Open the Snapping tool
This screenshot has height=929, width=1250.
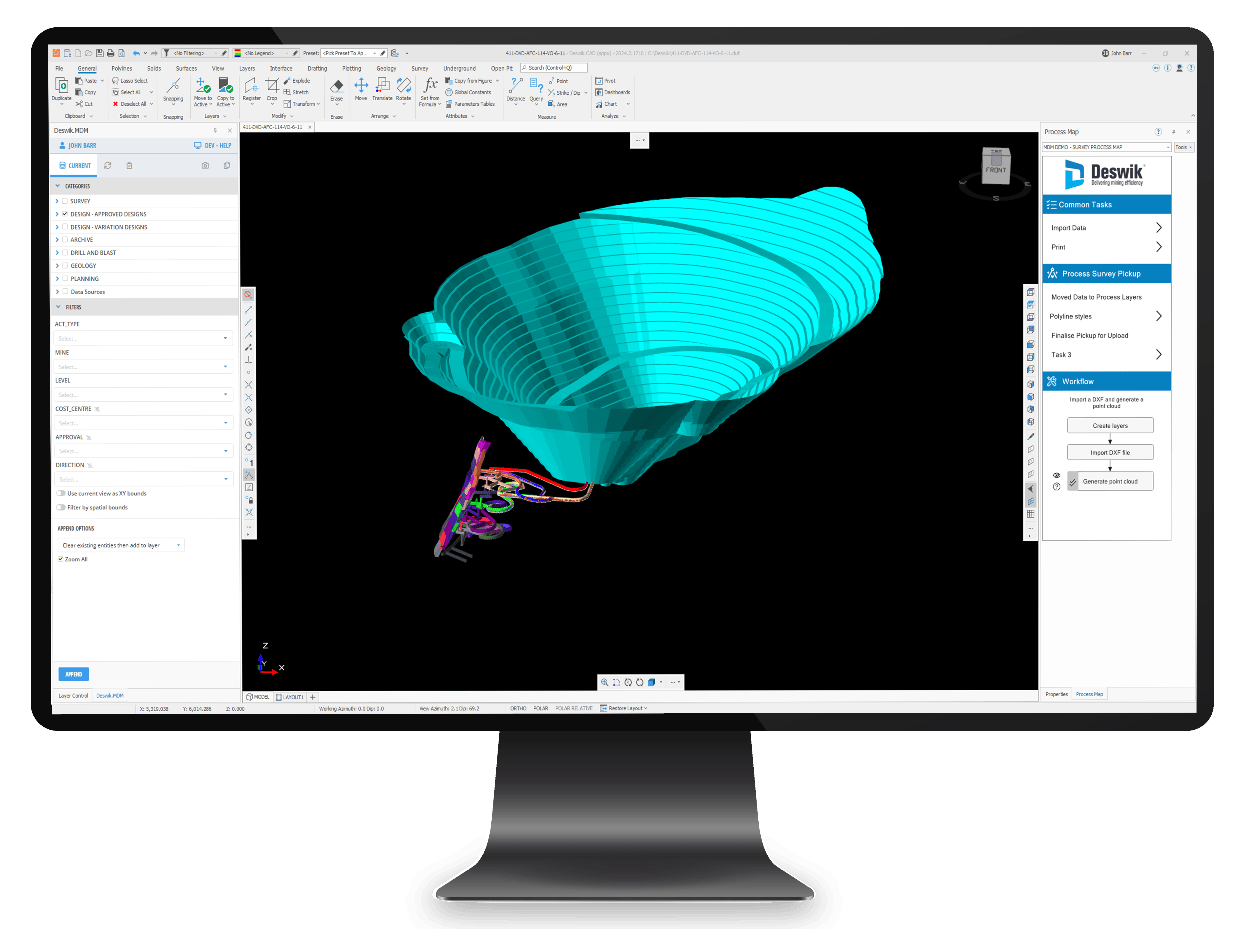pos(173,90)
